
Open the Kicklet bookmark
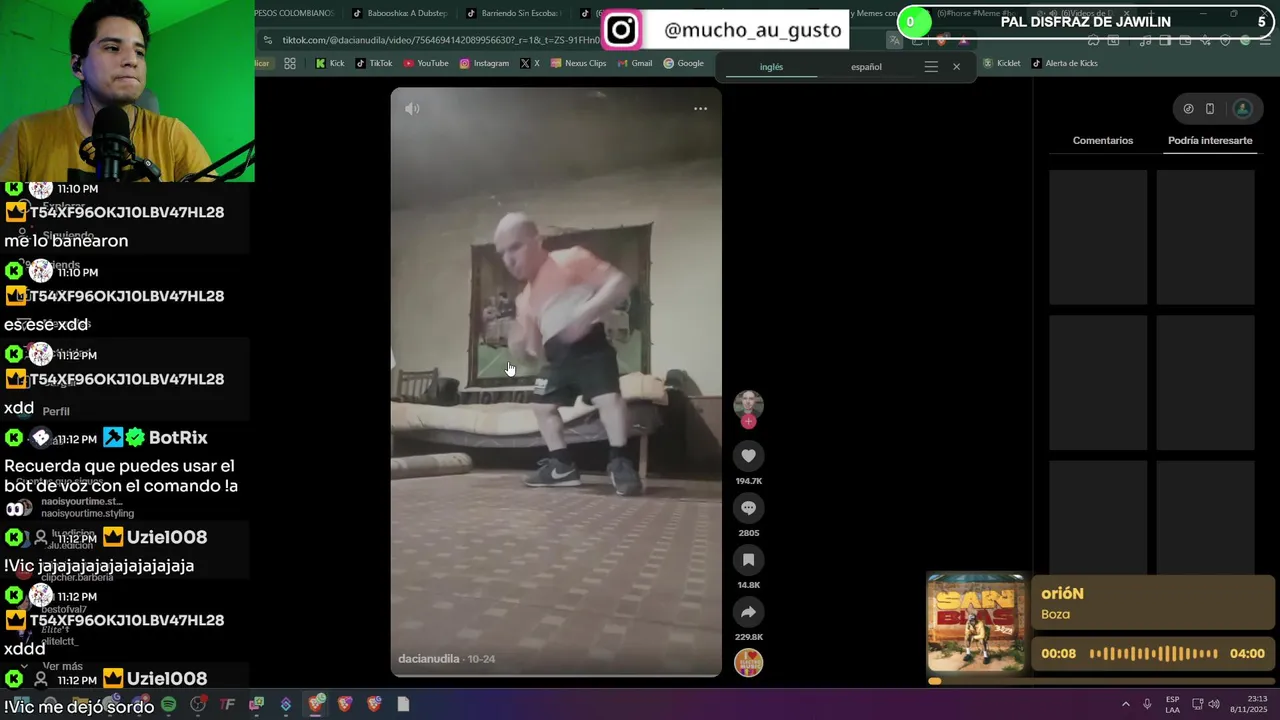click(x=1001, y=63)
